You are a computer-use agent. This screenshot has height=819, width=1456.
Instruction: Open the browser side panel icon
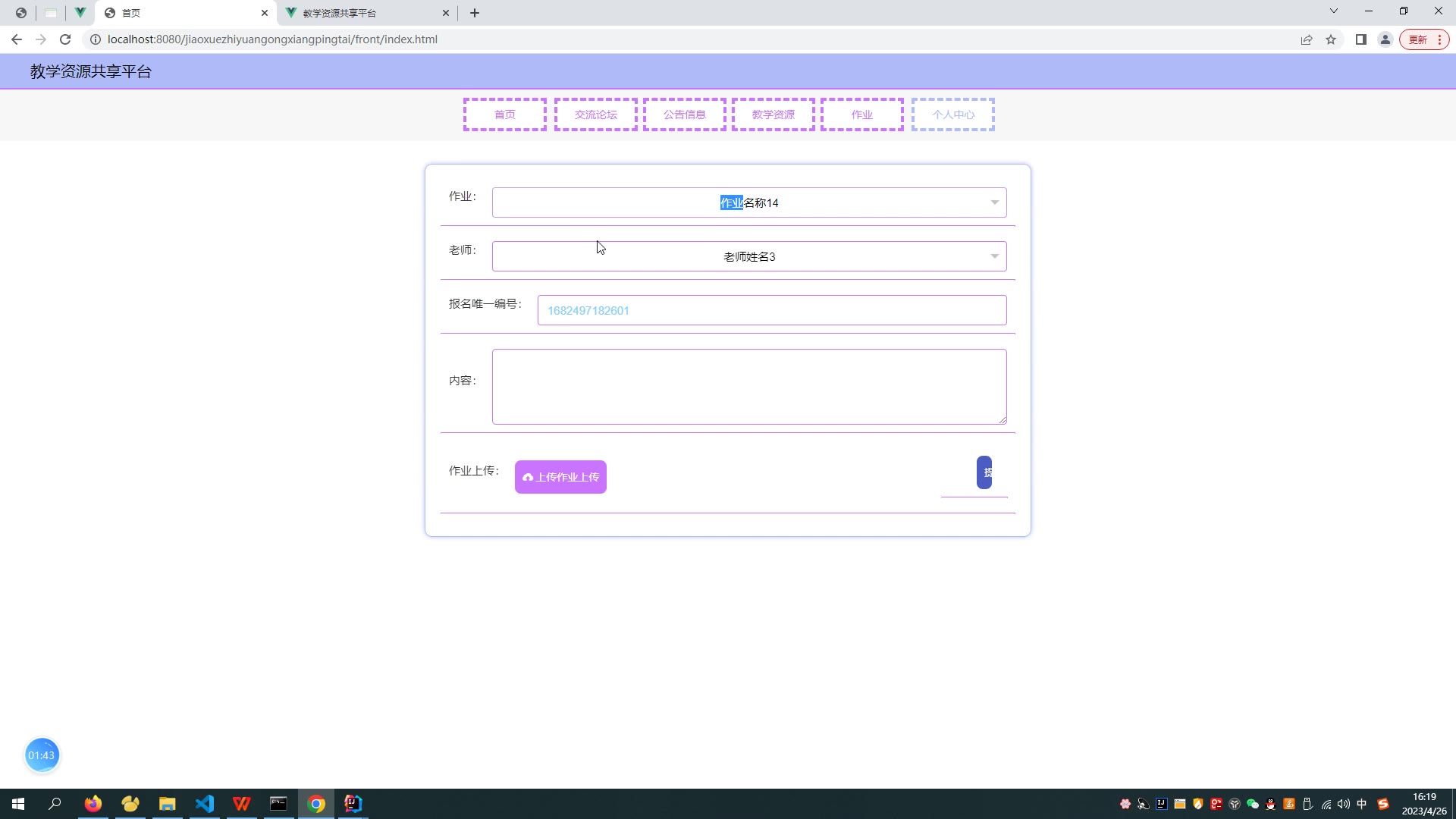[1361, 39]
